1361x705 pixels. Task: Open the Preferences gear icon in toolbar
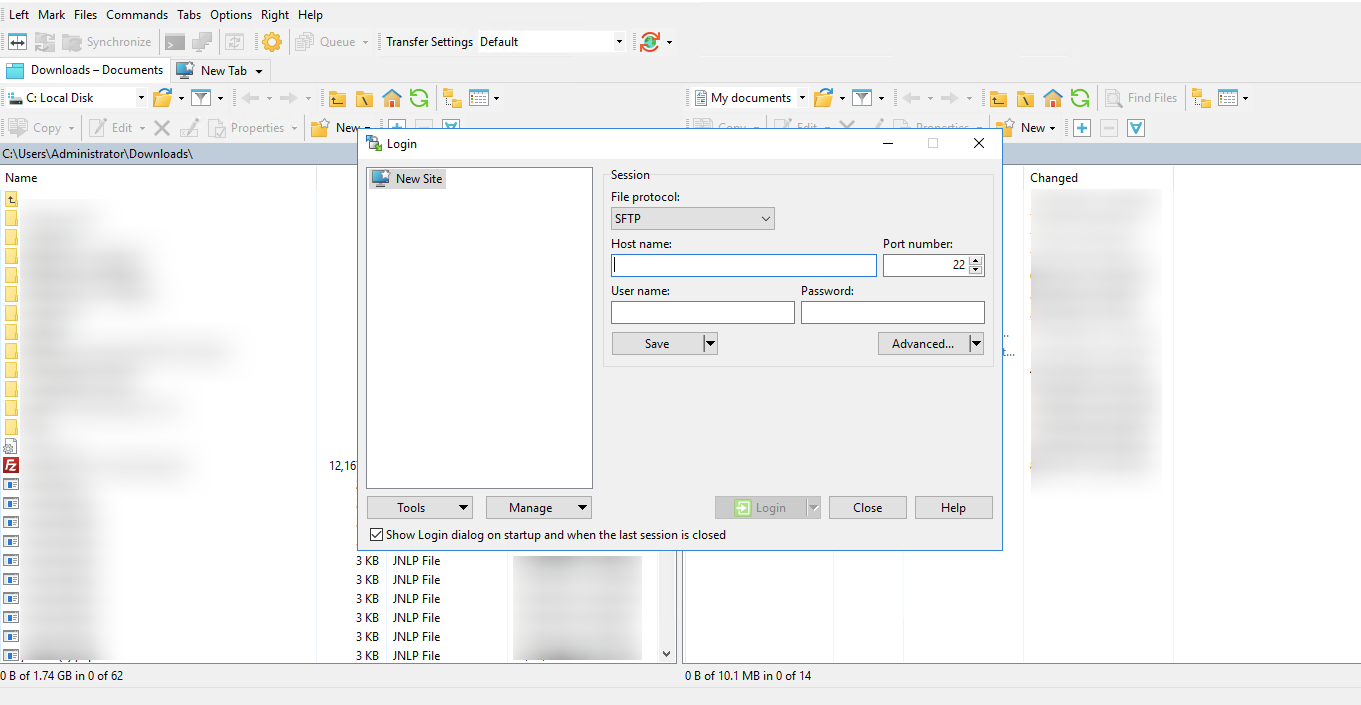[x=271, y=42]
